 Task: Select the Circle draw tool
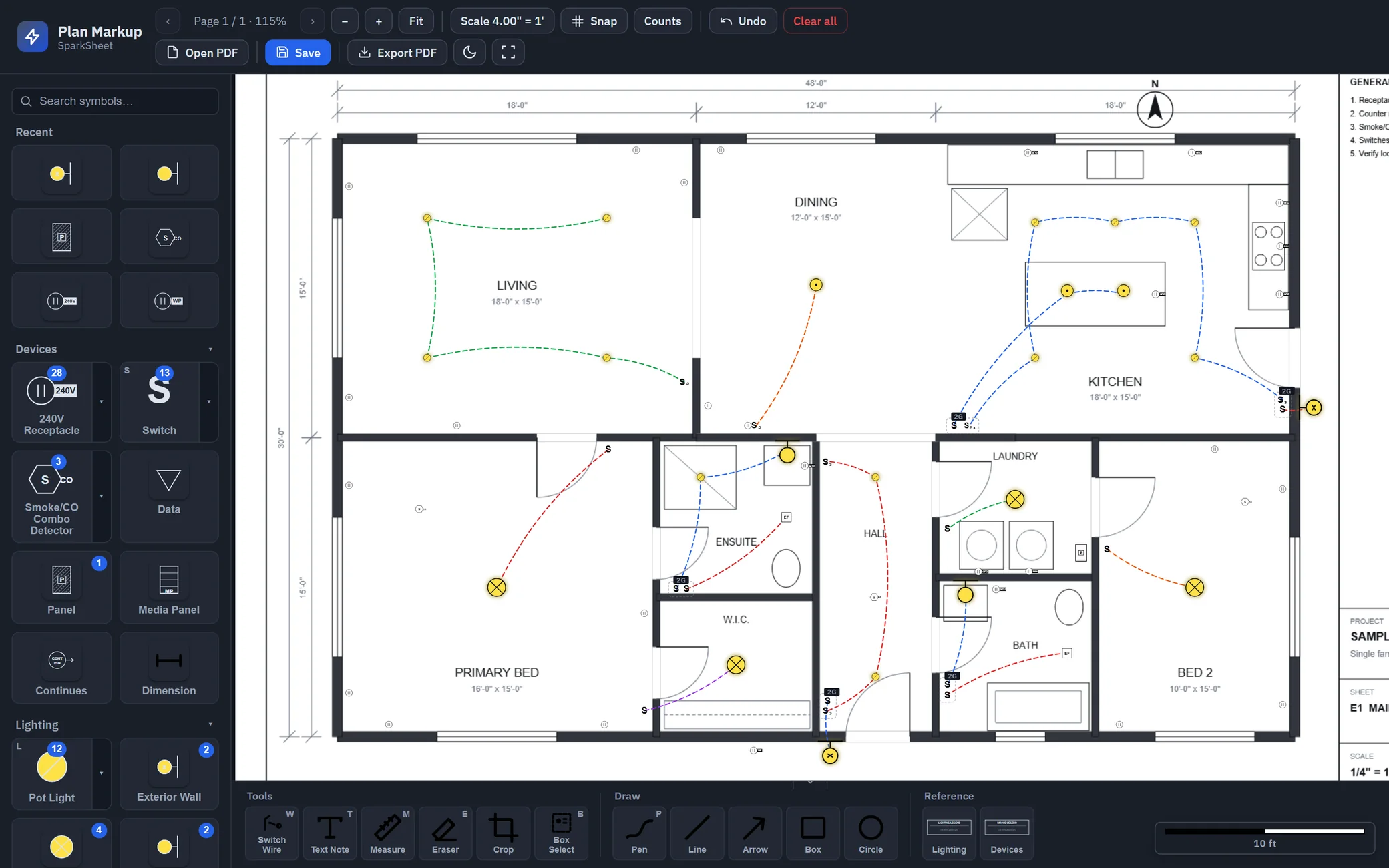coord(871,833)
